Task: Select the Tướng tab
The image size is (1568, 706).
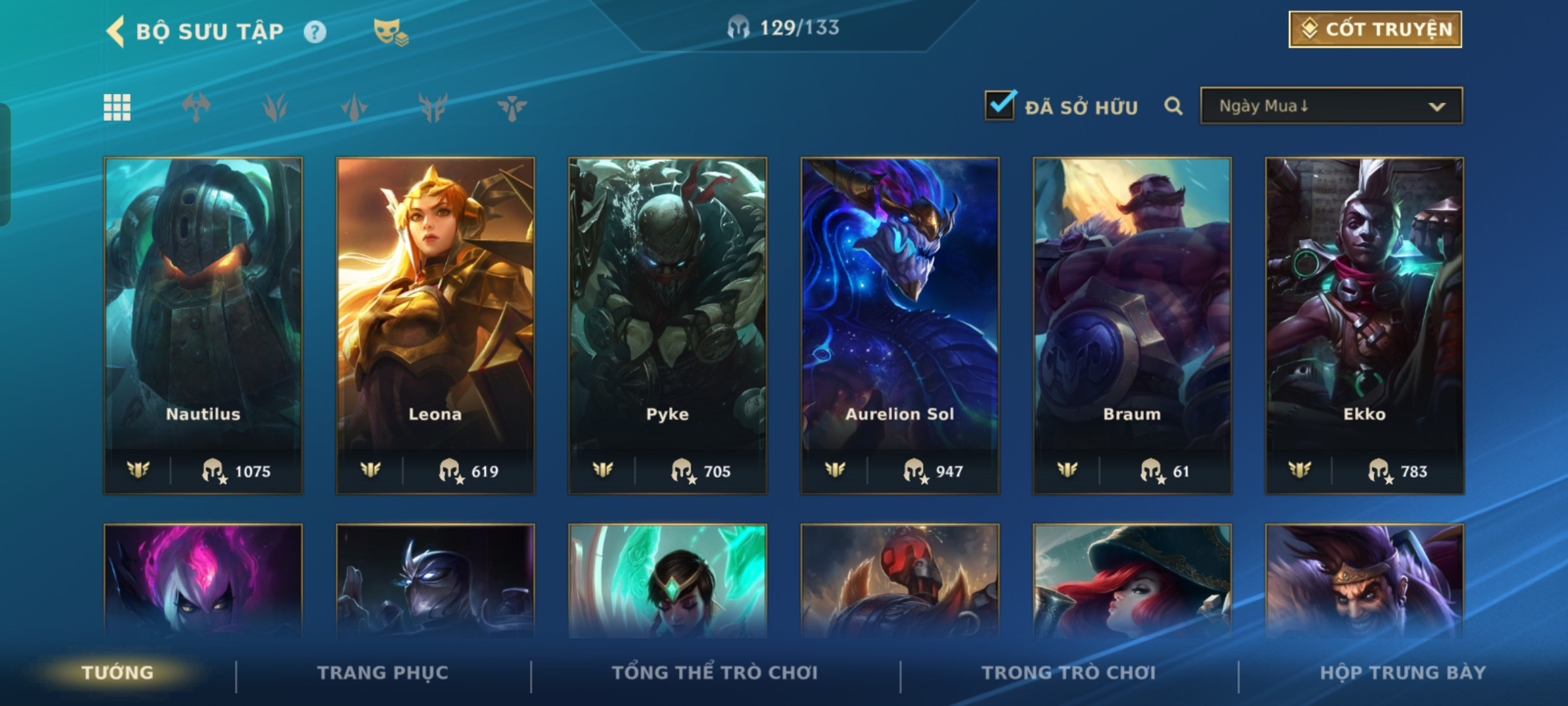Action: (x=118, y=673)
